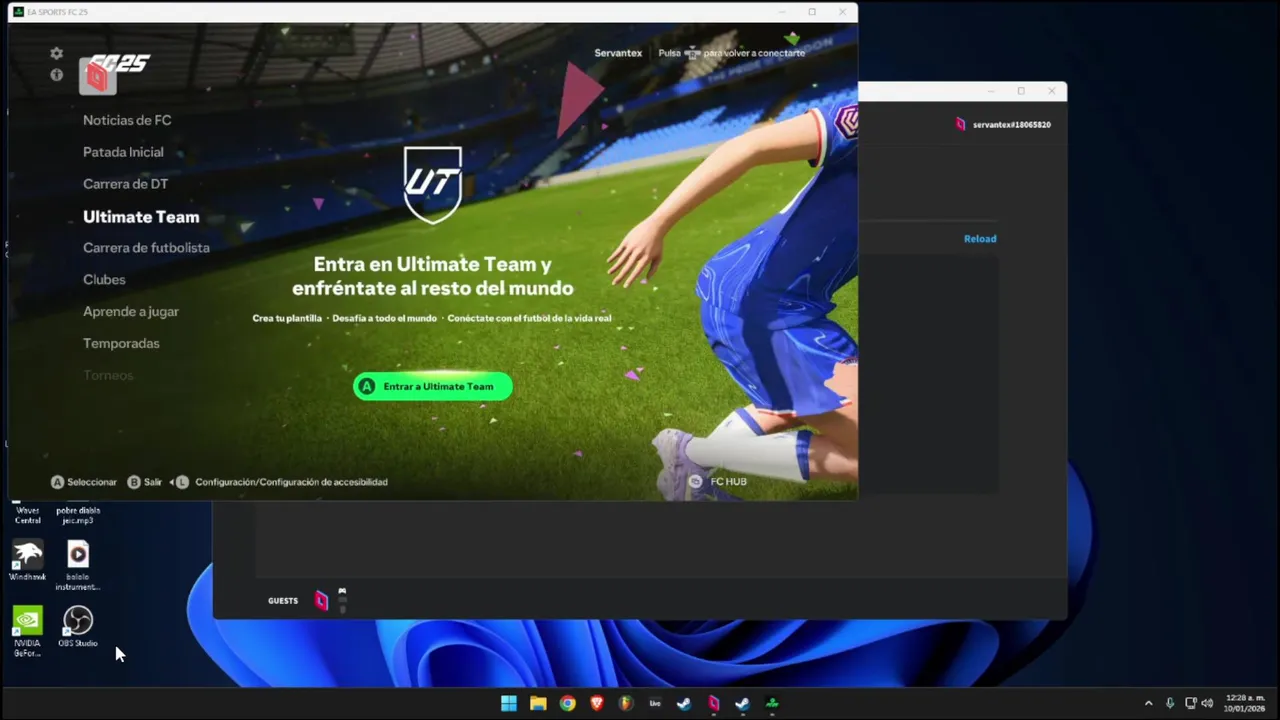
Task: Click the microphone tray icon
Action: tap(1169, 703)
